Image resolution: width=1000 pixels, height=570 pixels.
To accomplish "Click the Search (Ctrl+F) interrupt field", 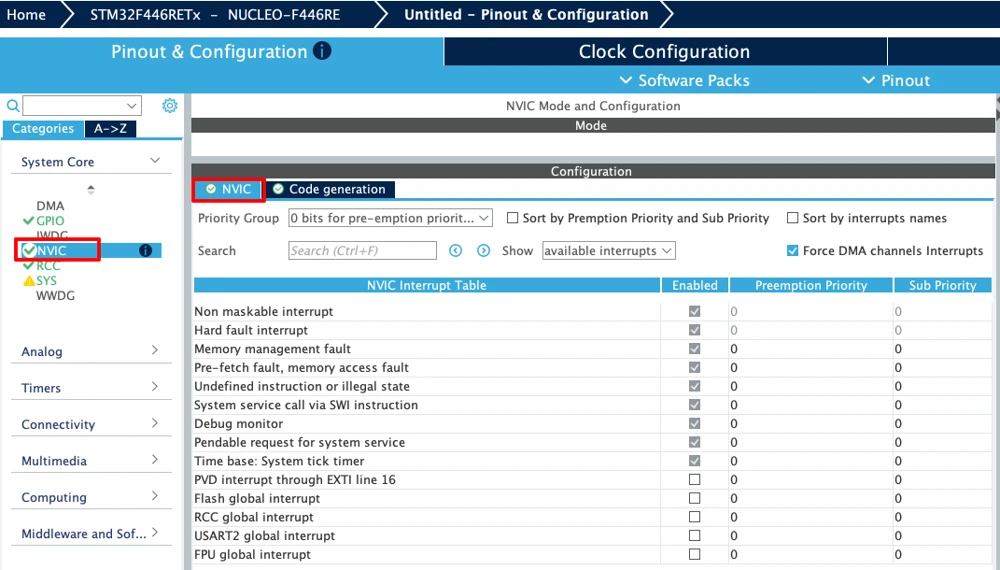I will tap(362, 251).
